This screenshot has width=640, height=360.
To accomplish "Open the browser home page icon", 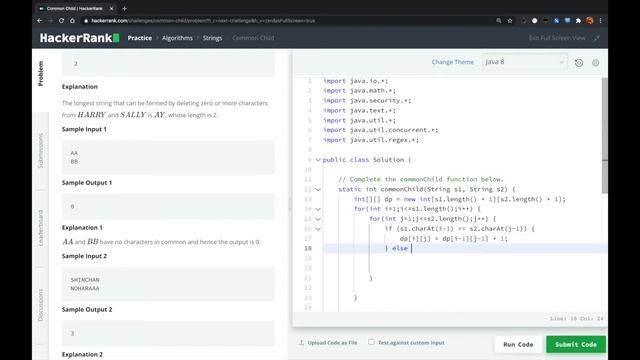I will pos(72,20).
